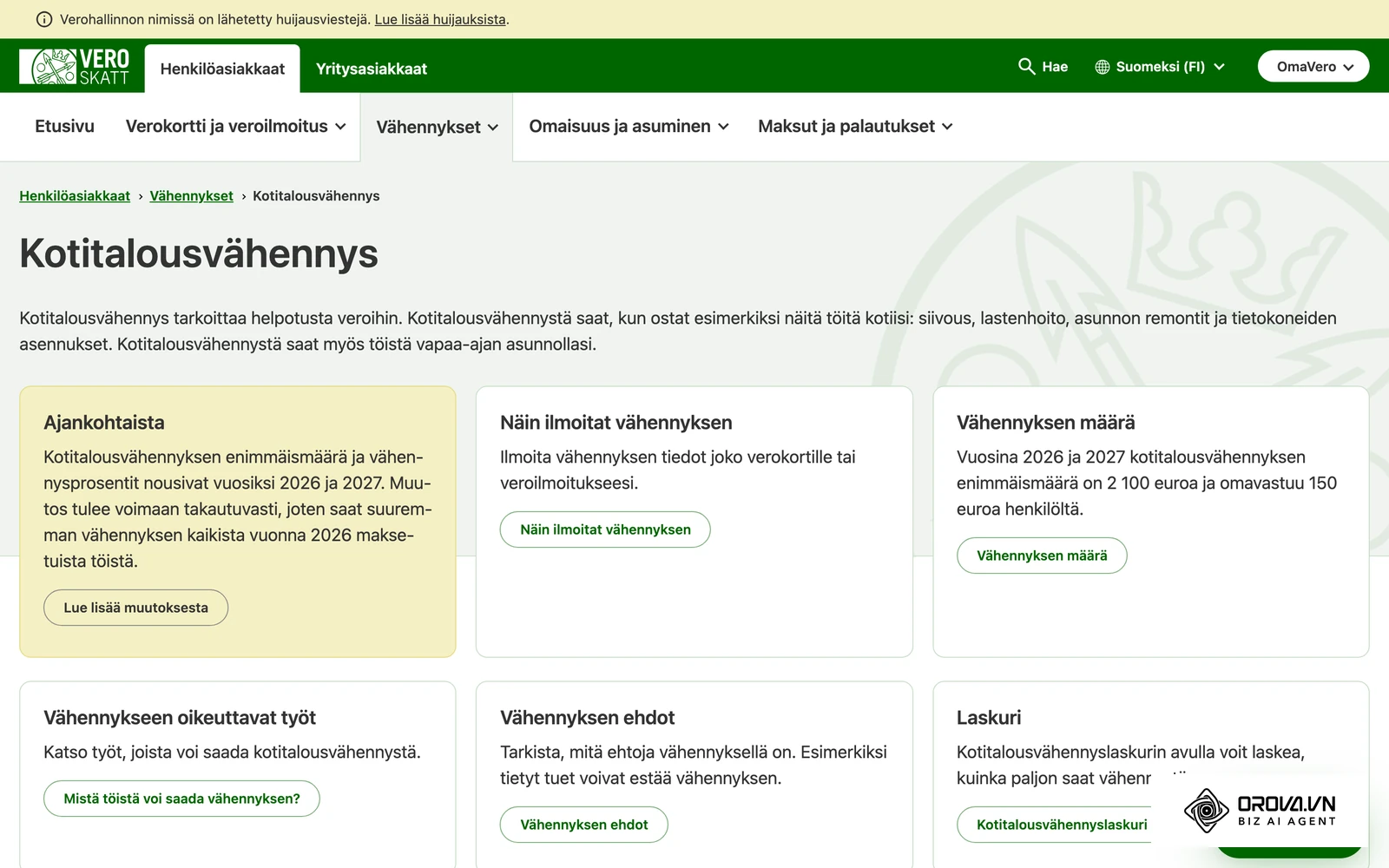Image resolution: width=1389 pixels, height=868 pixels.
Task: Click the Vähennyksen määrä button
Action: click(1042, 556)
